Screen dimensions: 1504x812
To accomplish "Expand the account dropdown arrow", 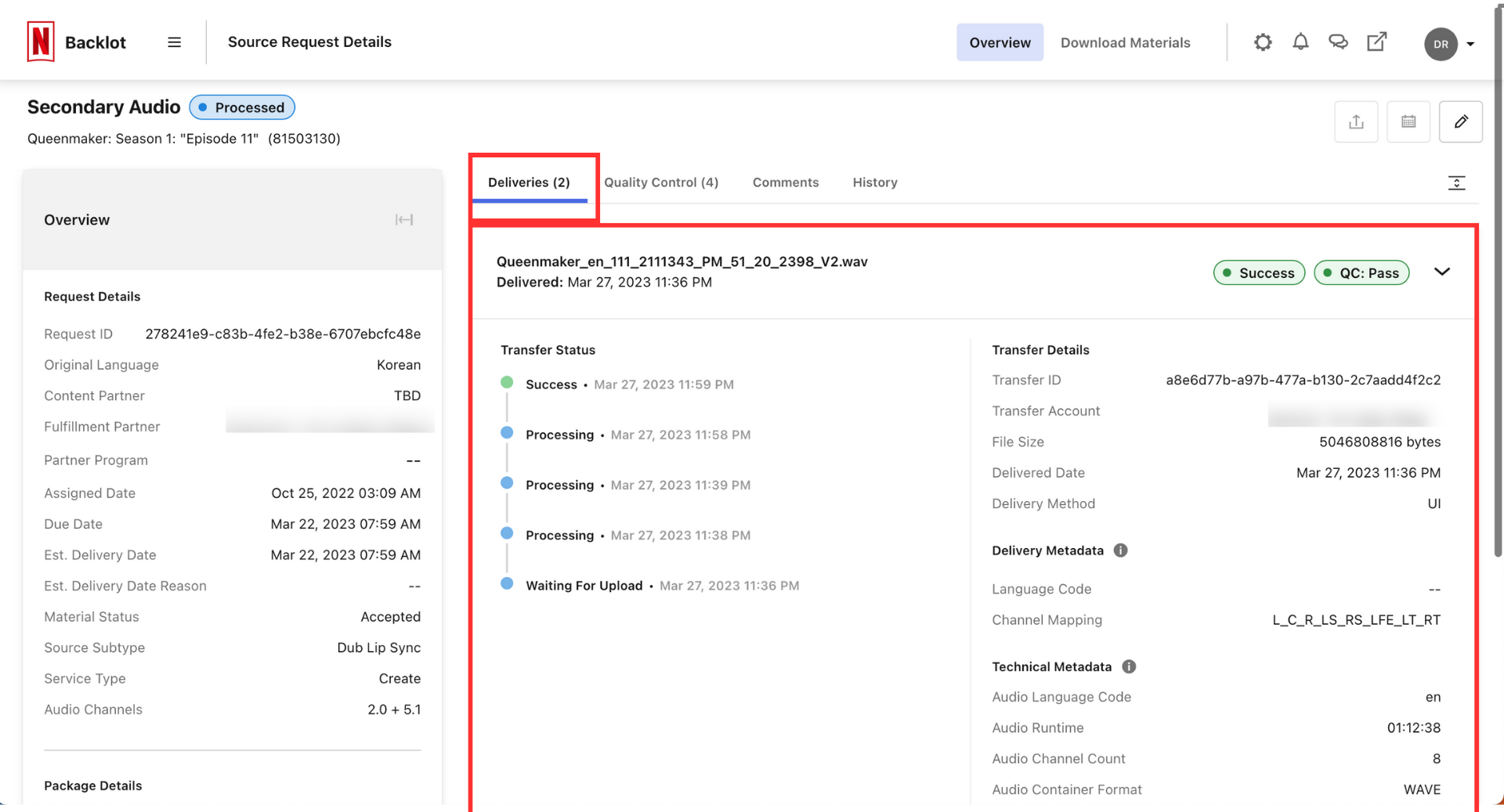I will pos(1470,44).
